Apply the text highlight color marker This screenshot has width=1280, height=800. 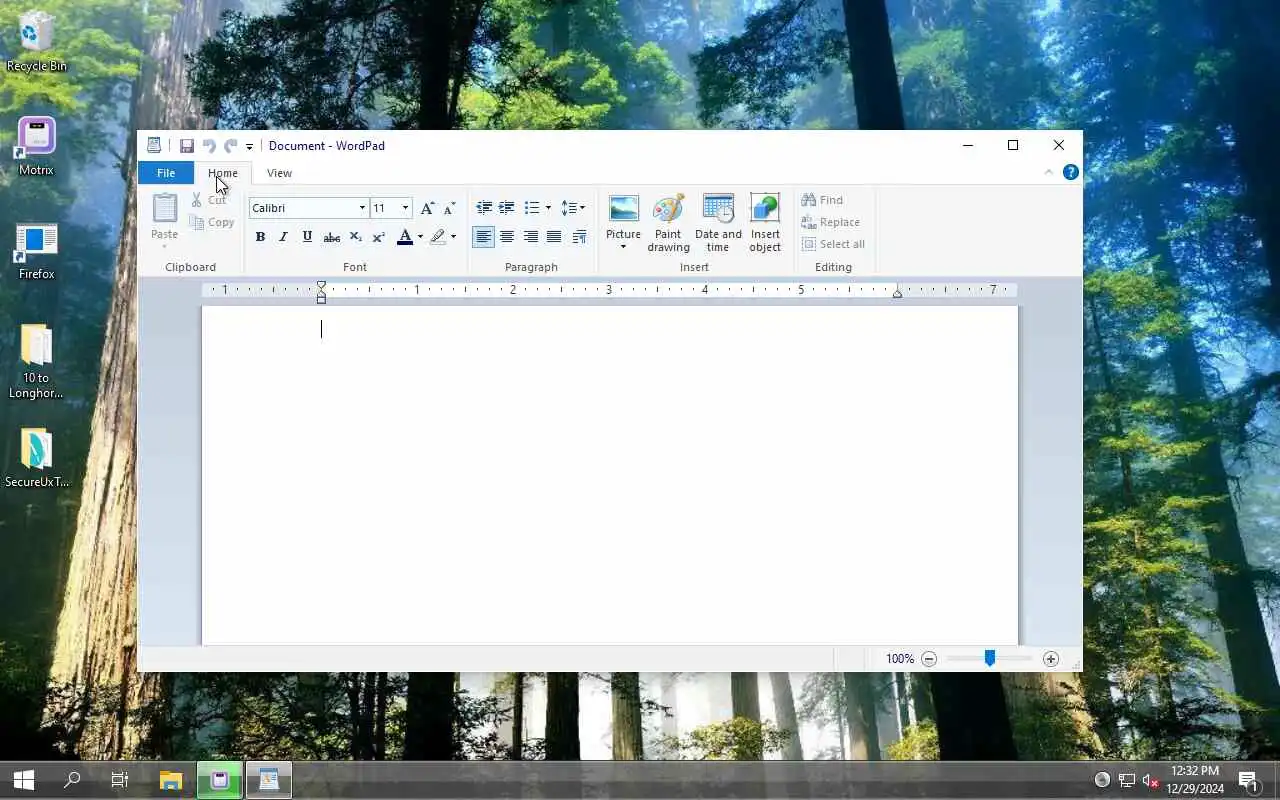(x=437, y=237)
